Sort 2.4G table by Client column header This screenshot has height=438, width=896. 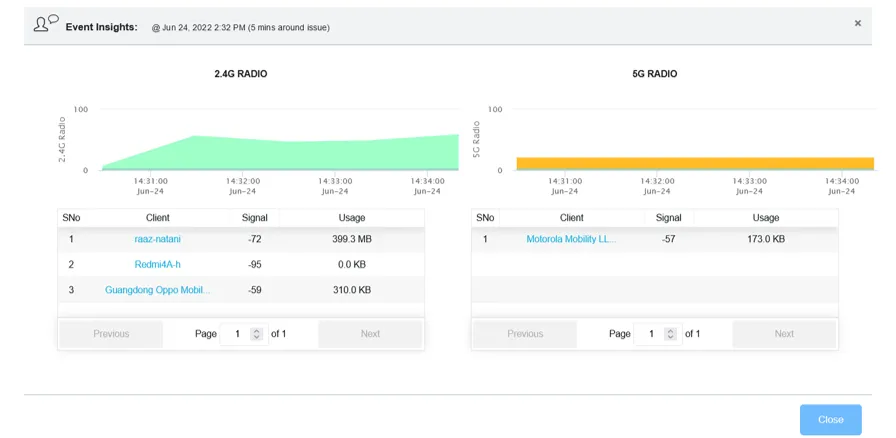(158, 218)
